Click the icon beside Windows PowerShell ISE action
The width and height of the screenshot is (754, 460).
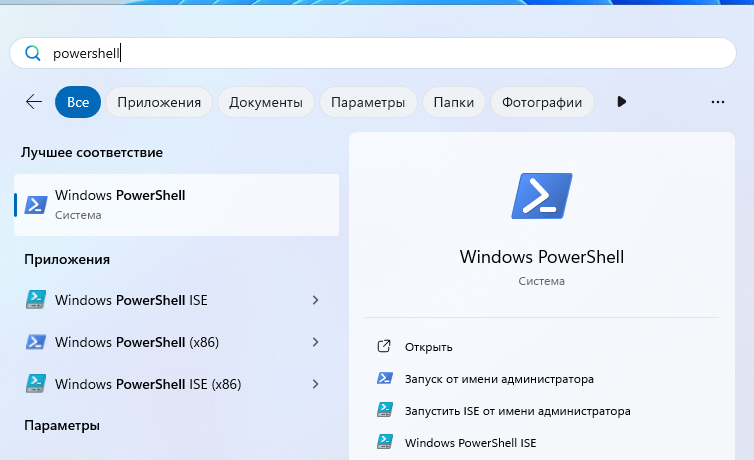click(x=385, y=442)
